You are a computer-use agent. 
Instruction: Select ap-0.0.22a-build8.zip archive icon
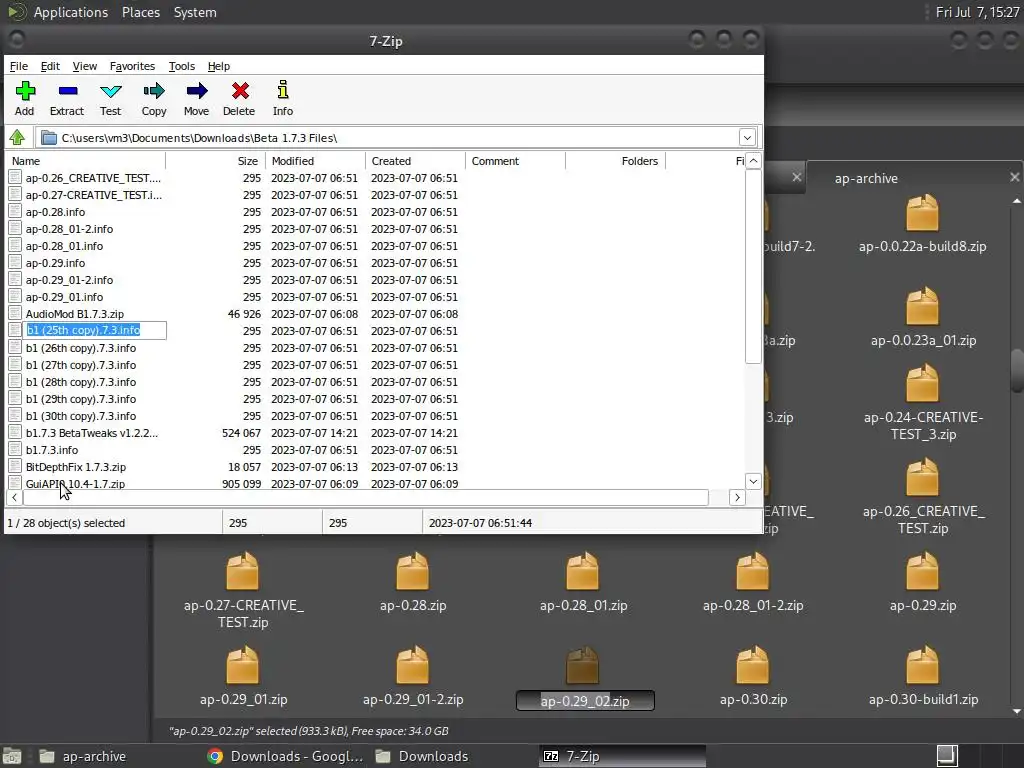click(x=922, y=212)
